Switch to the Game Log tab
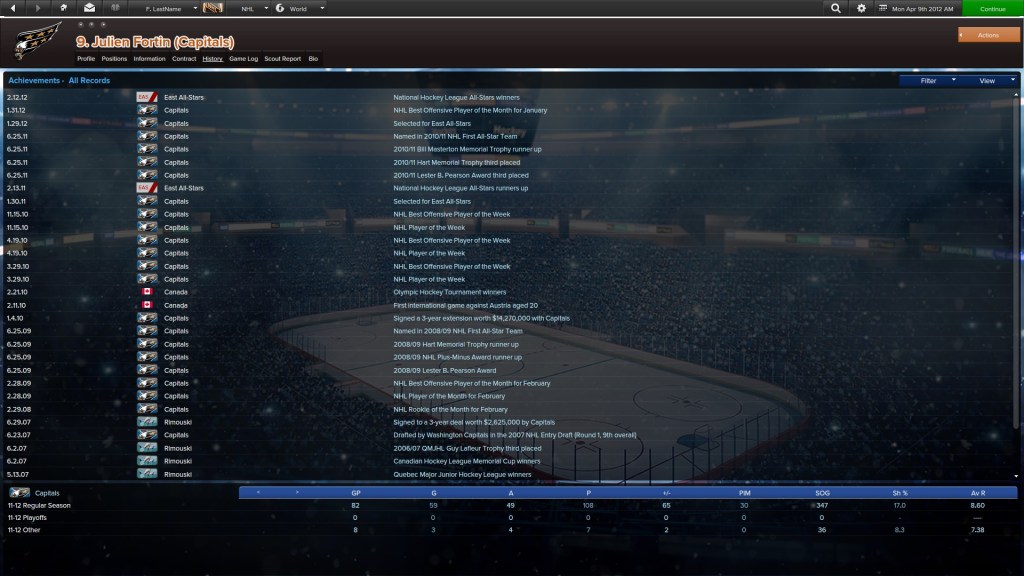This screenshot has width=1024, height=576. click(243, 59)
